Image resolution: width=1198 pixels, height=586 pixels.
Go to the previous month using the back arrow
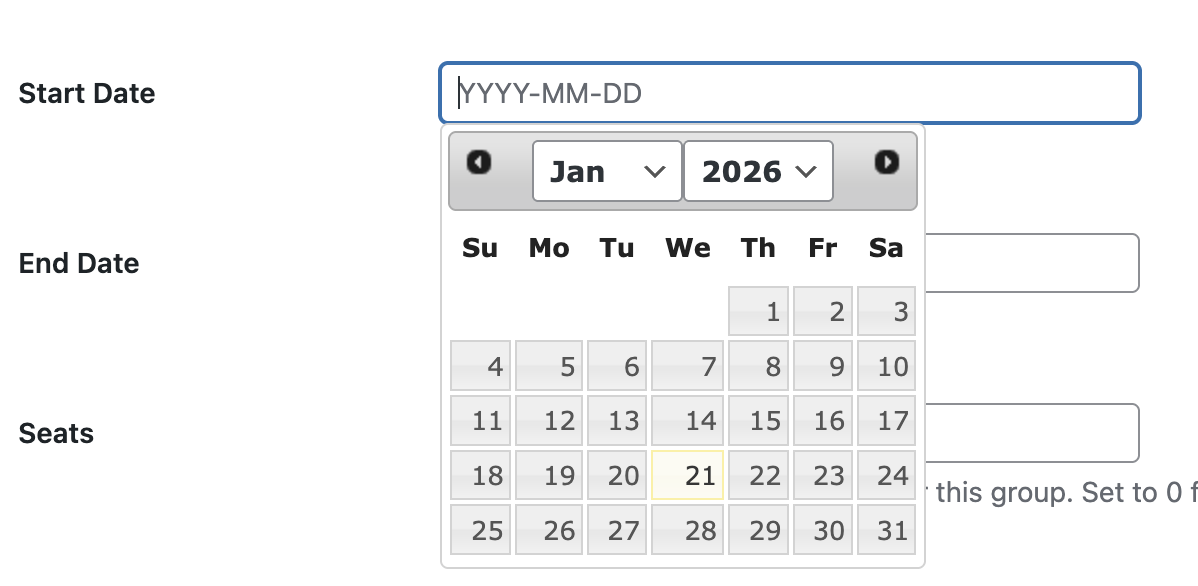(479, 163)
